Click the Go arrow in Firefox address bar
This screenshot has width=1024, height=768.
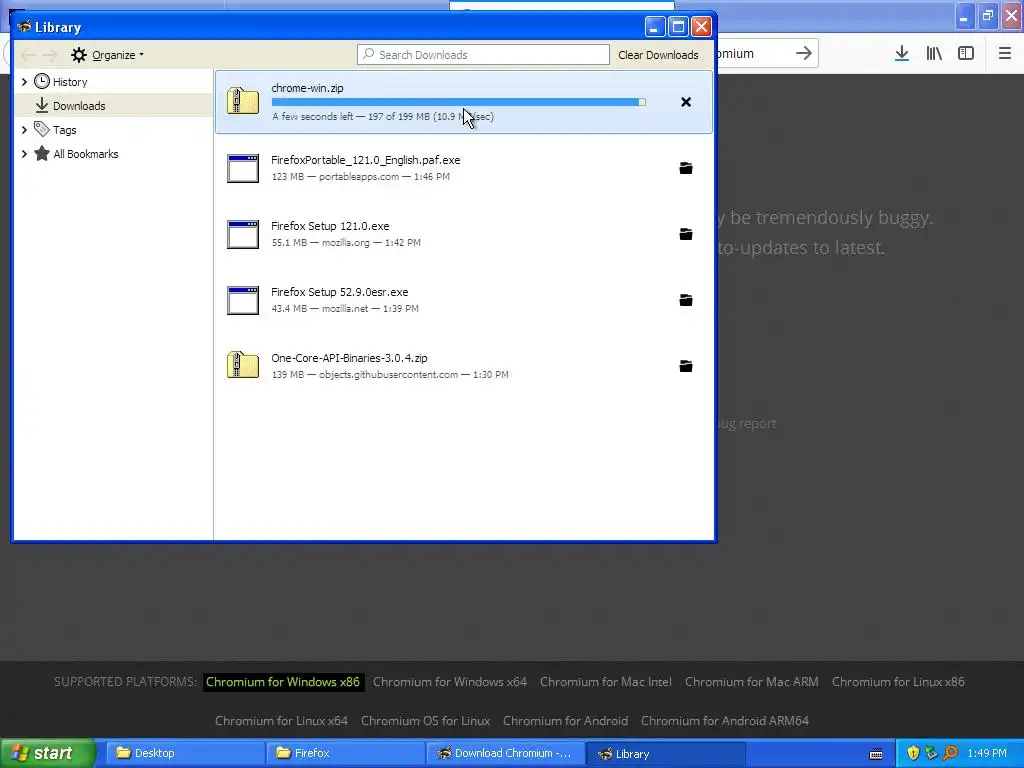pyautogui.click(x=804, y=54)
